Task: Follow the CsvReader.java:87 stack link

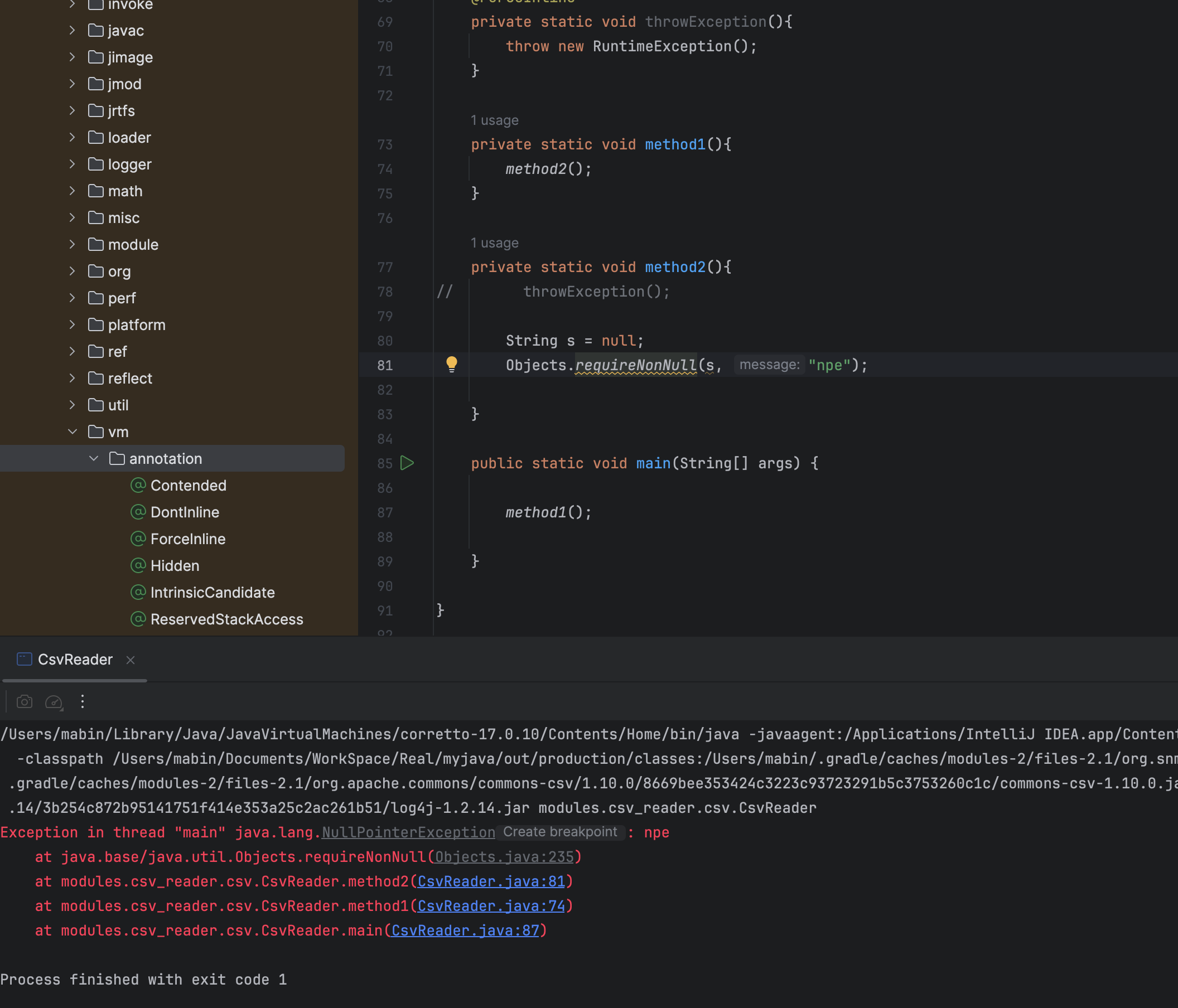Action: tap(465, 930)
